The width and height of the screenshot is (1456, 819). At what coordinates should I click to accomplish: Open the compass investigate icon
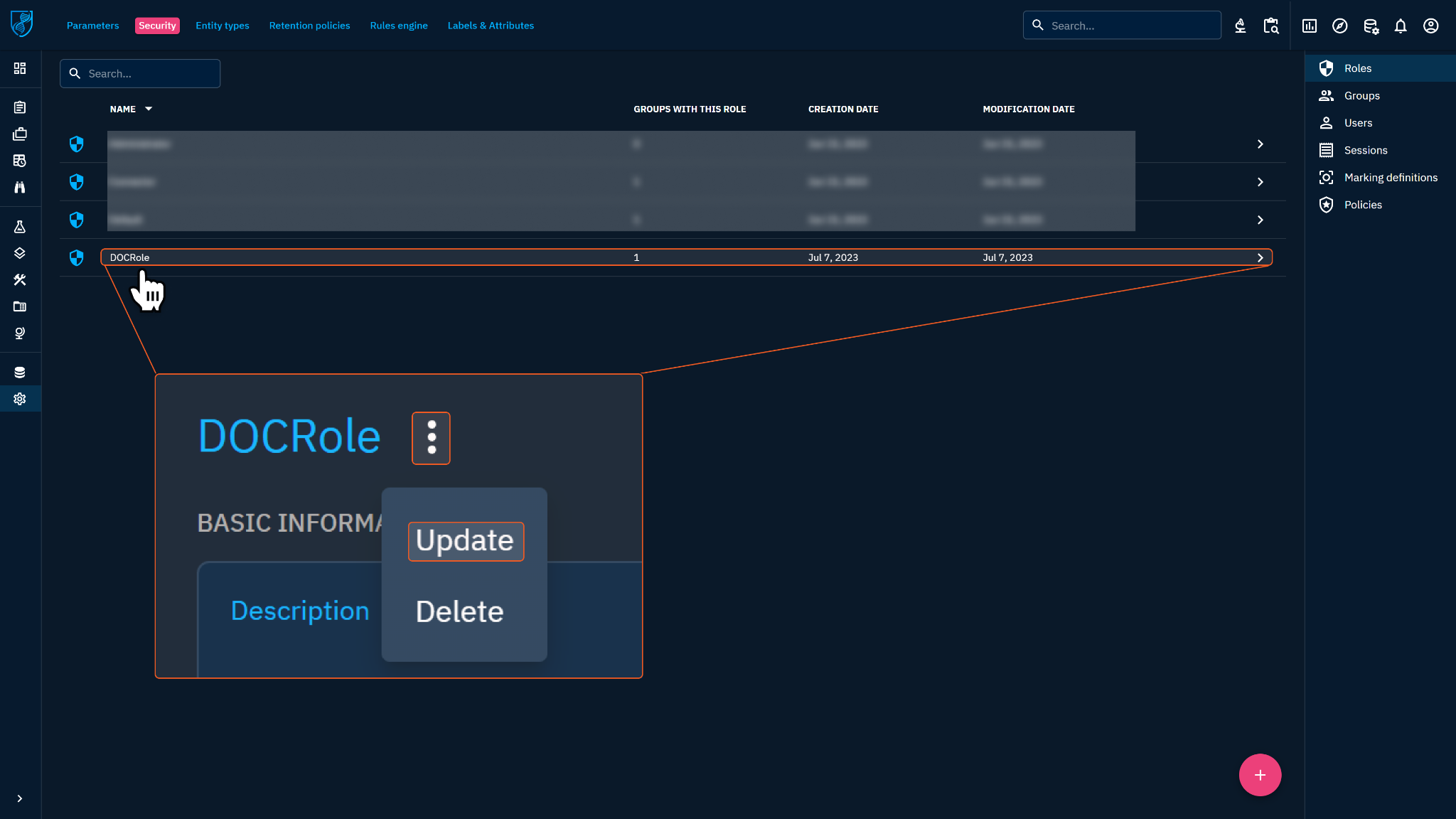point(1339,26)
